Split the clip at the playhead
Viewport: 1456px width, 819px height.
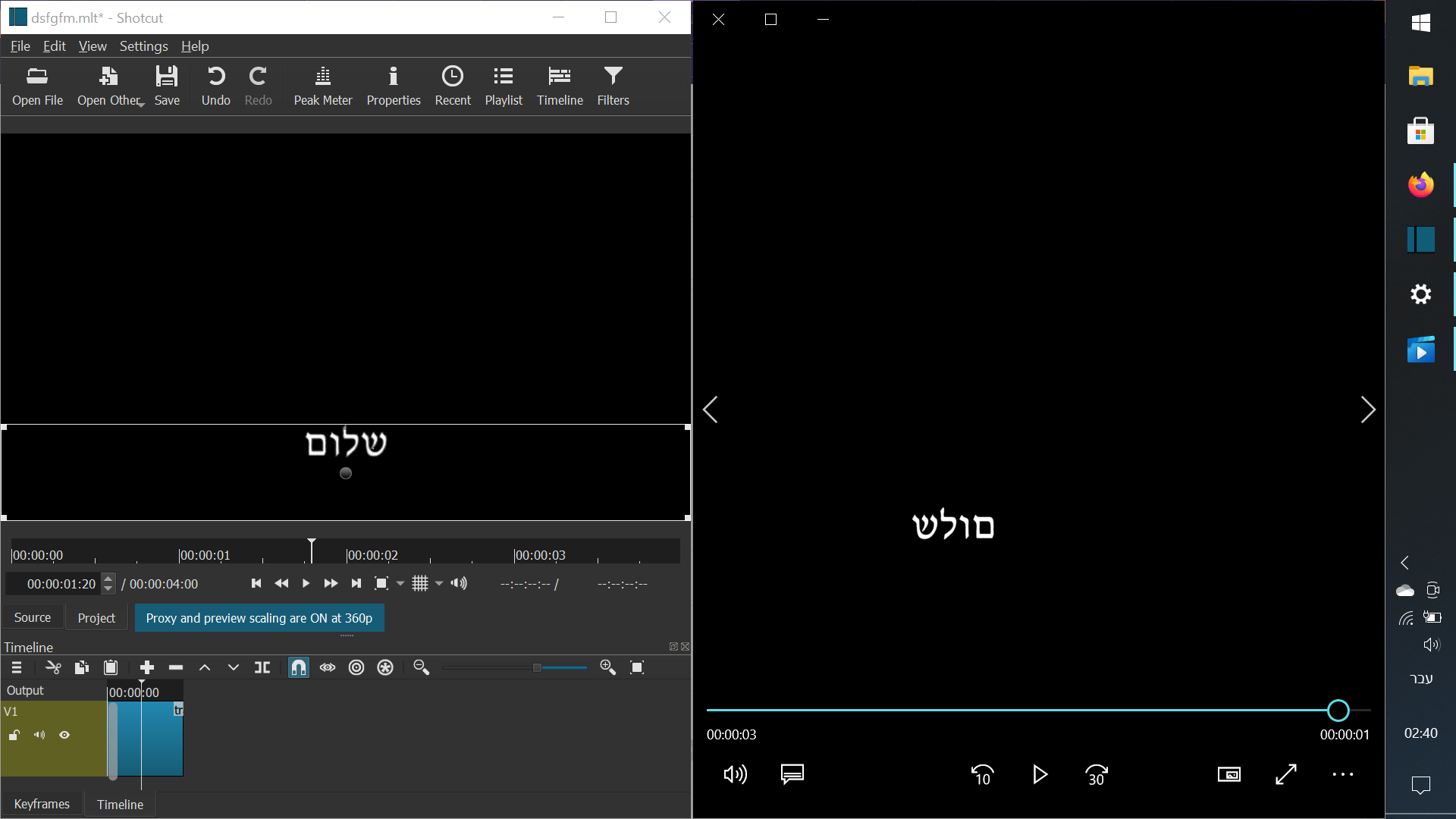click(x=262, y=667)
